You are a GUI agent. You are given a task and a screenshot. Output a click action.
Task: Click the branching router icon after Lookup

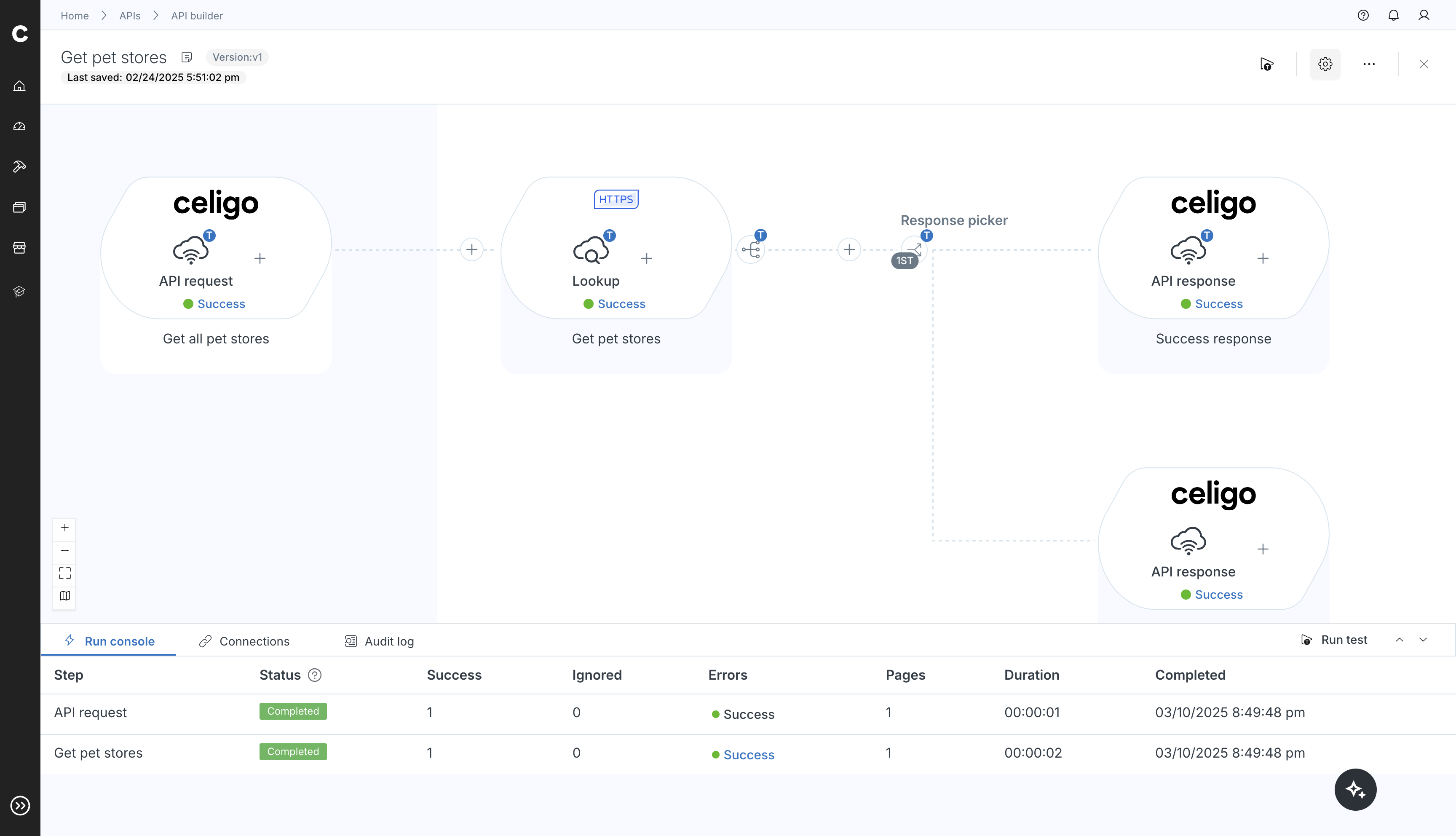click(751, 250)
